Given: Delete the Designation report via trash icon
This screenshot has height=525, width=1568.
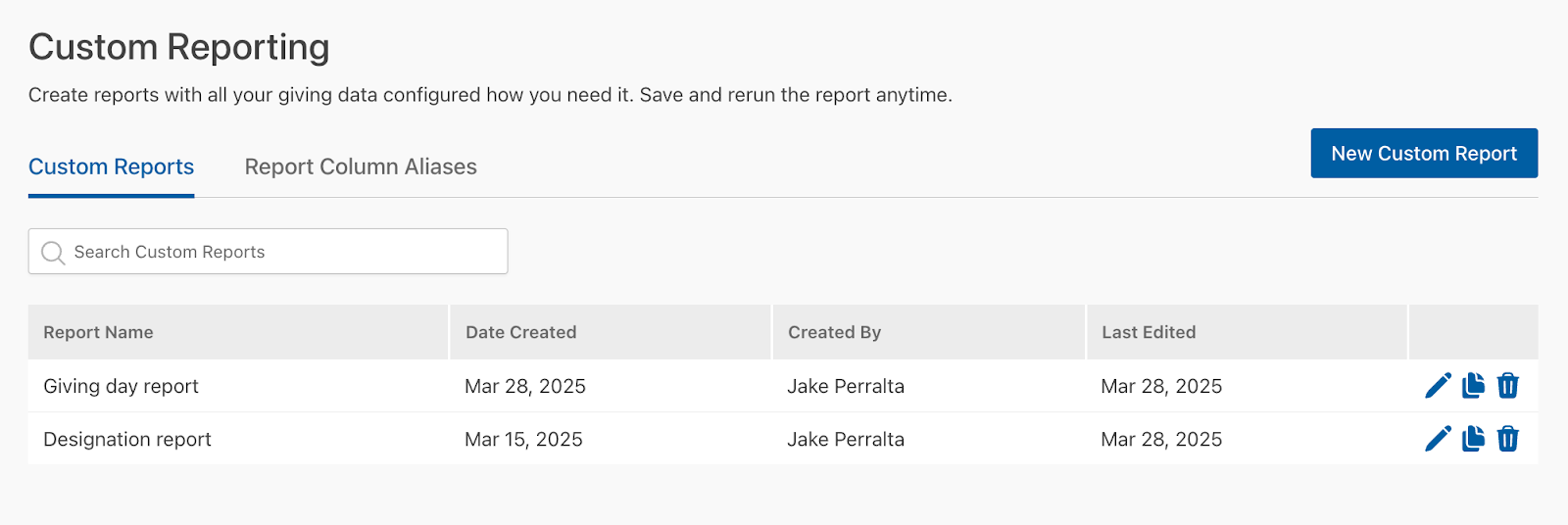Looking at the screenshot, I should [x=1508, y=439].
